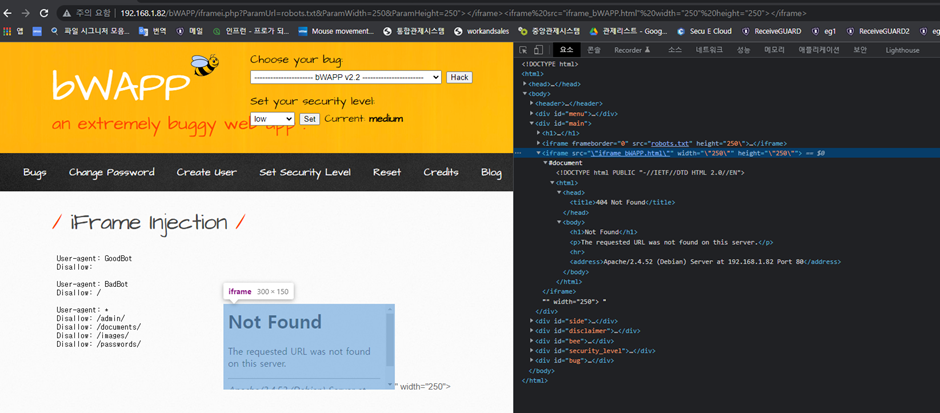Open the 메일 bookmark
Viewport: 940px width, 413px height.
click(x=190, y=31)
